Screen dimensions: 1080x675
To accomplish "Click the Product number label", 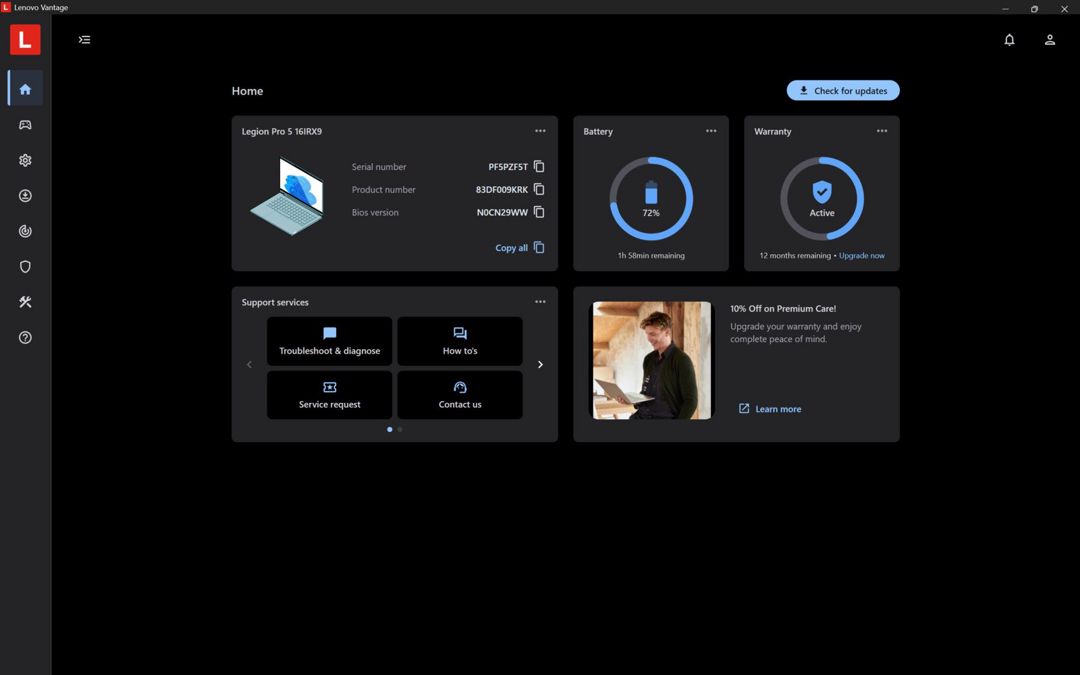I will pyautogui.click(x=384, y=189).
